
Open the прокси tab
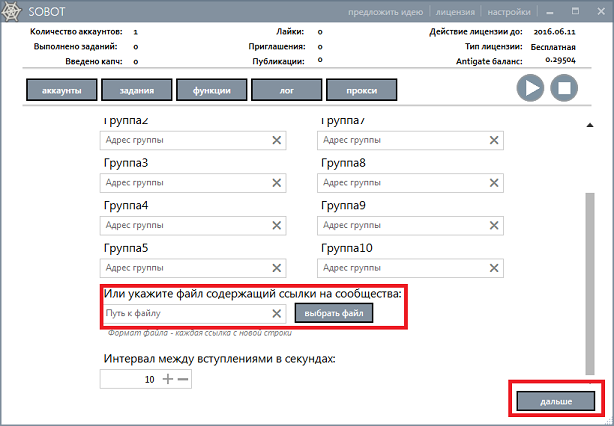(x=361, y=91)
